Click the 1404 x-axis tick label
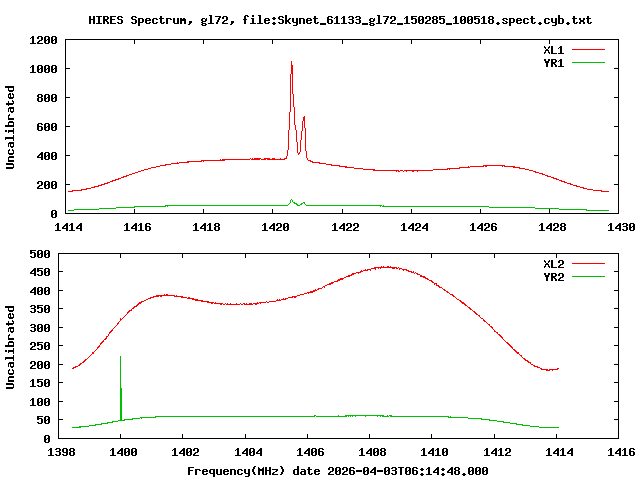 pyautogui.click(x=248, y=452)
